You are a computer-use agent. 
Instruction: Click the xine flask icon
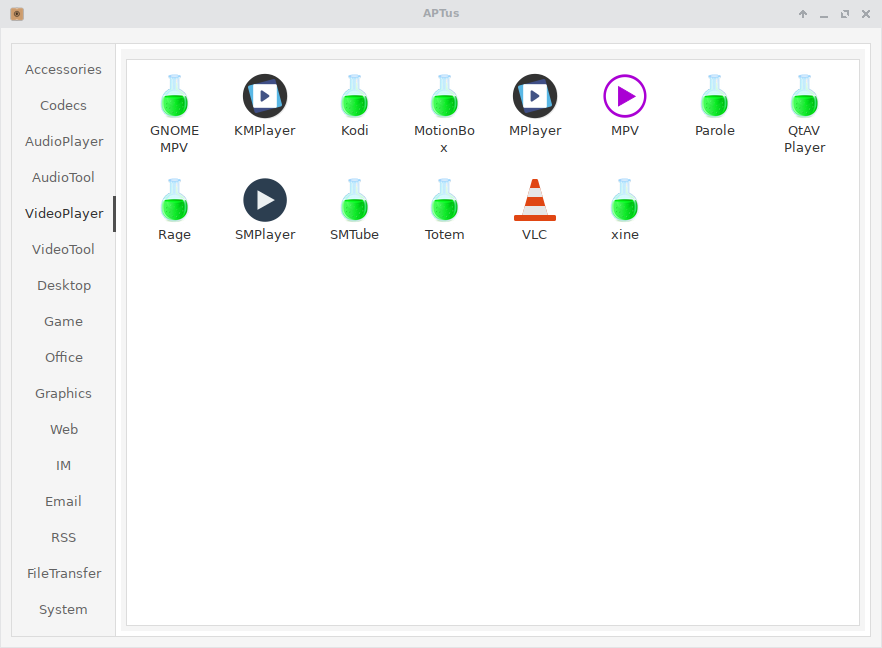point(624,200)
